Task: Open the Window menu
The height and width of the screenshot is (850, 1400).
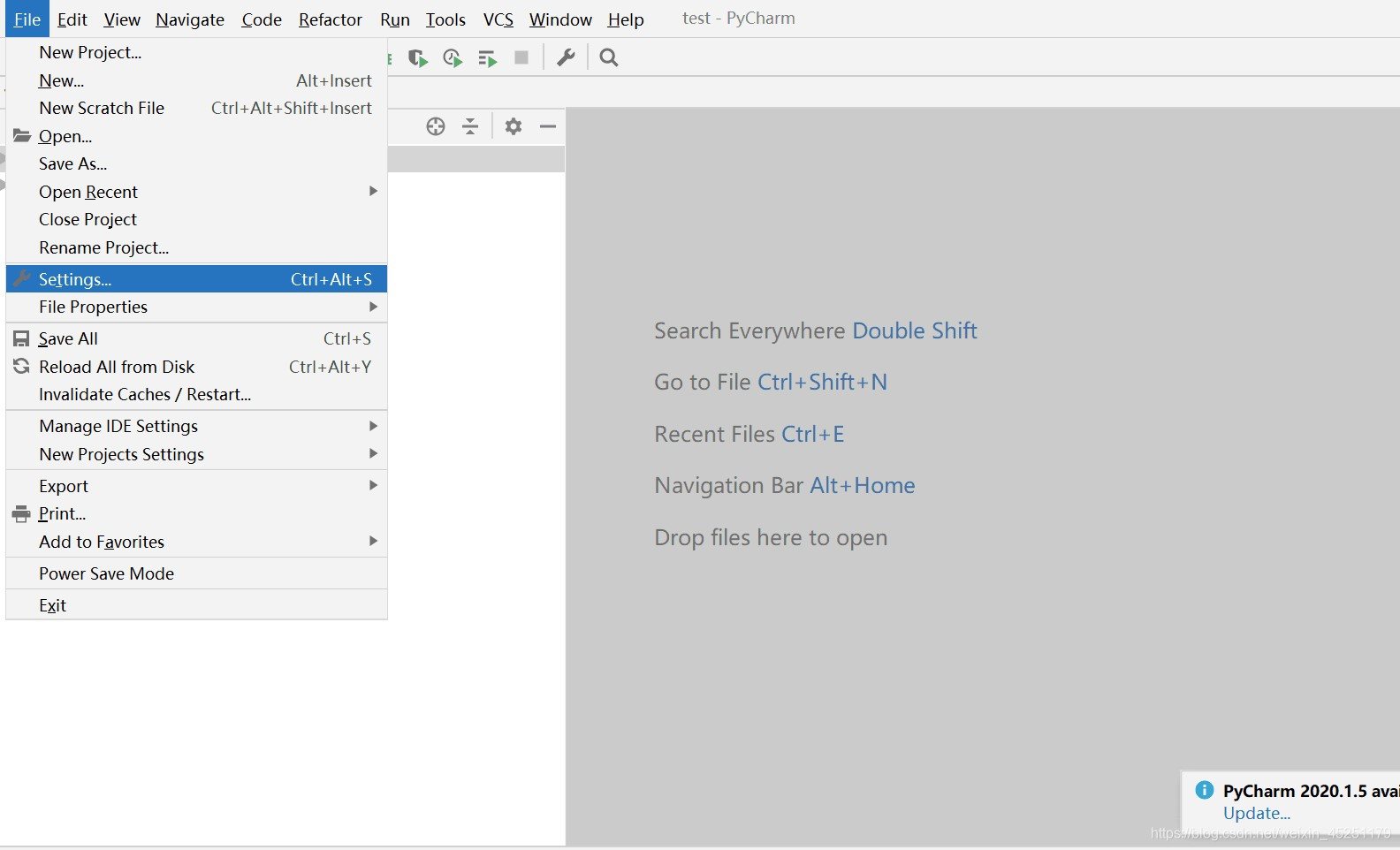Action: pos(560,19)
